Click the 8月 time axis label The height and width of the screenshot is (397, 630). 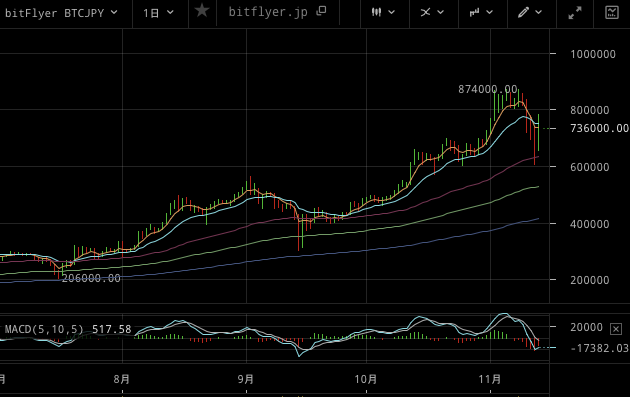click(x=122, y=379)
